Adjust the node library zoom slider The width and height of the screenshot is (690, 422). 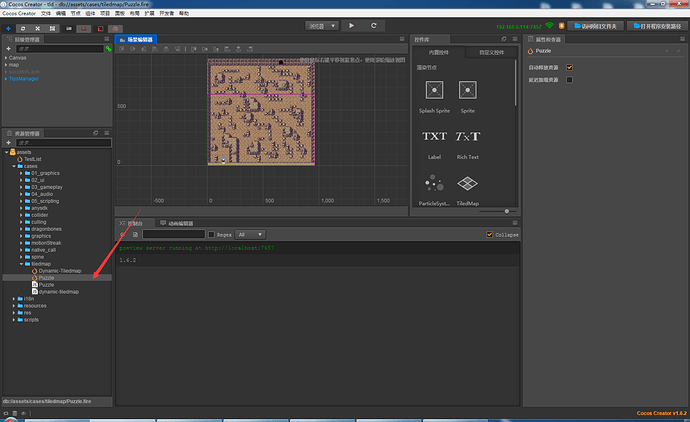click(x=507, y=211)
